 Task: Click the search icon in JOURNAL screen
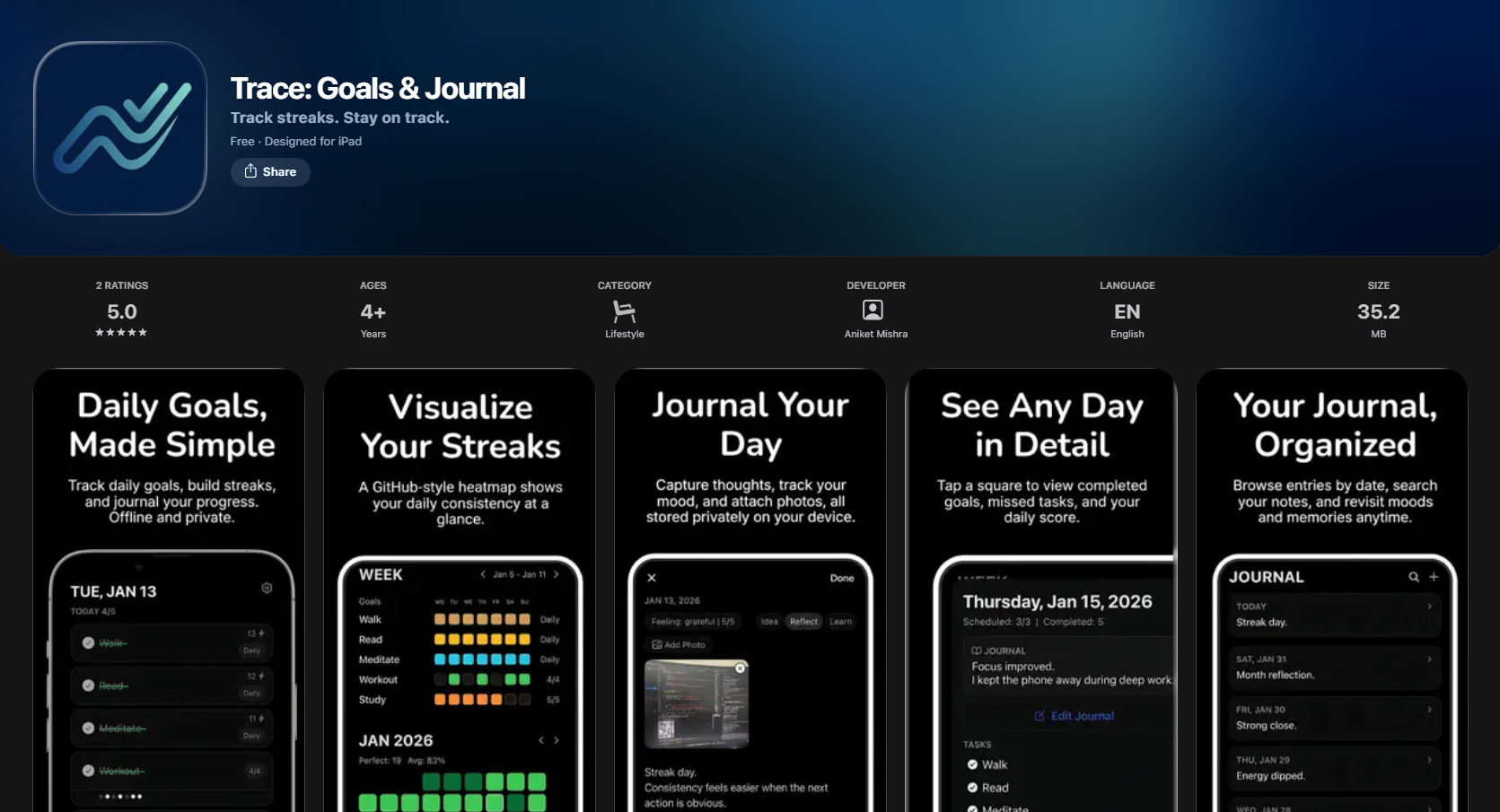pyautogui.click(x=1414, y=577)
